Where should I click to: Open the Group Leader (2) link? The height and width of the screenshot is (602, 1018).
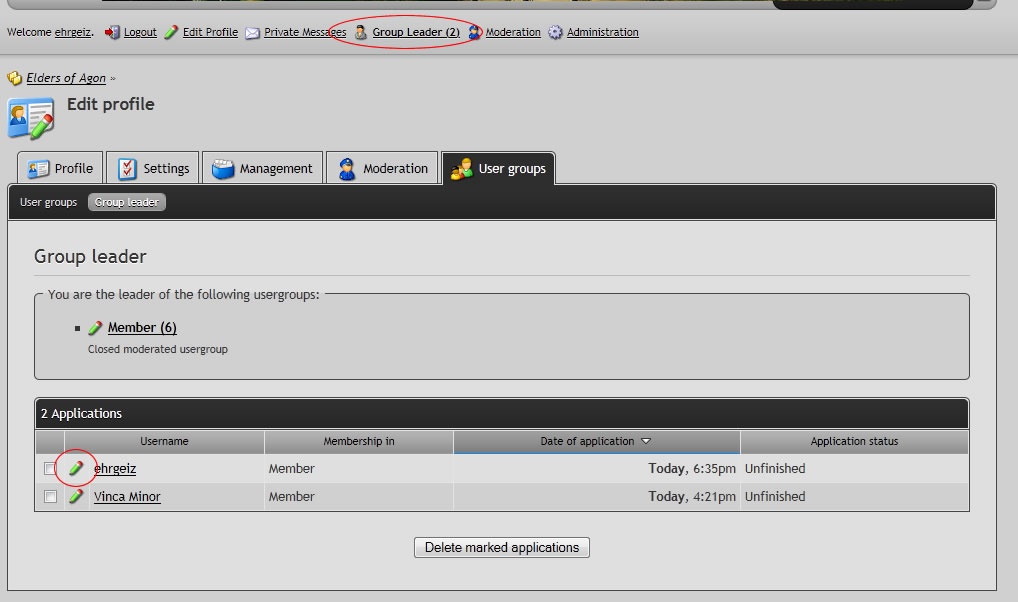(416, 33)
